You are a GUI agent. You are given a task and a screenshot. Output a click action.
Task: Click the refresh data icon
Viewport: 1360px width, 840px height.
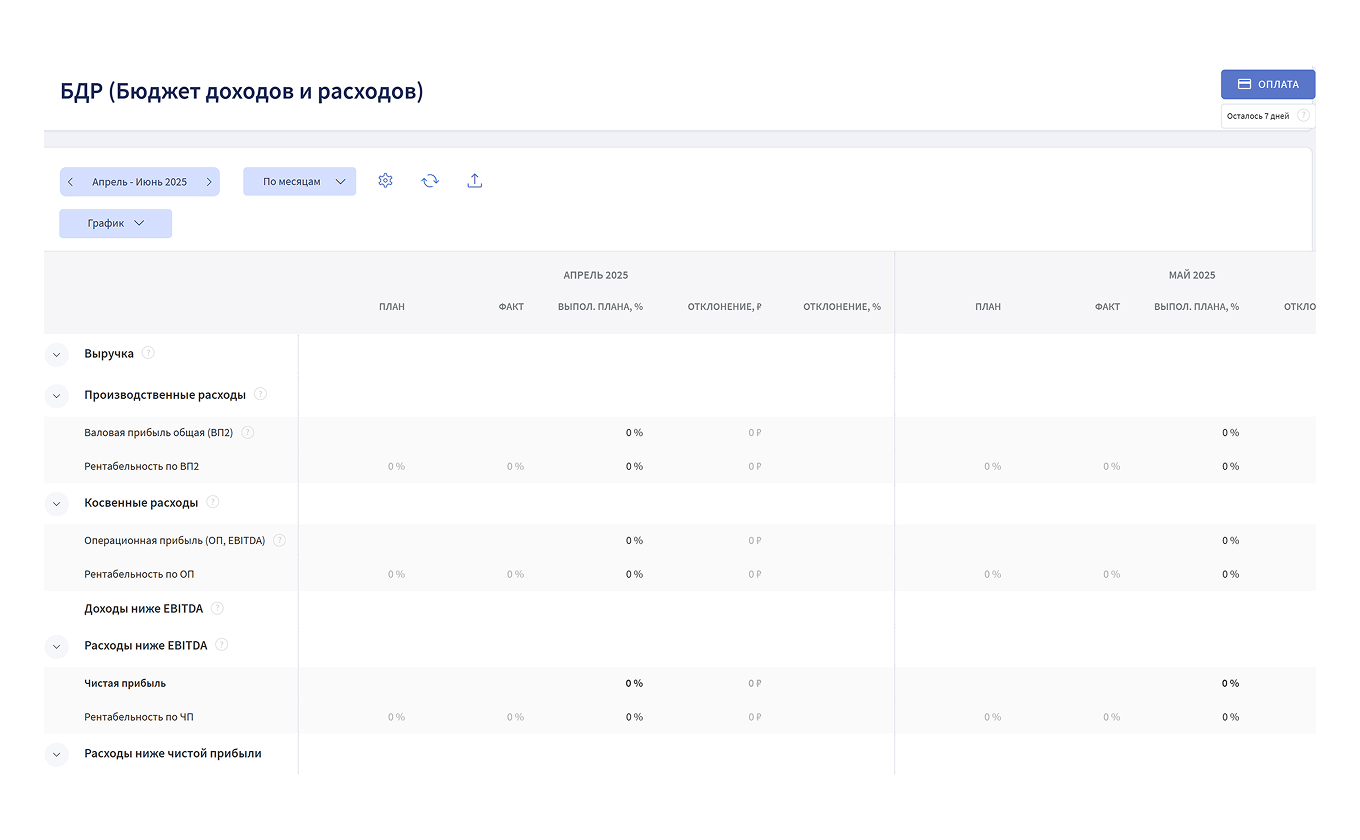point(430,181)
